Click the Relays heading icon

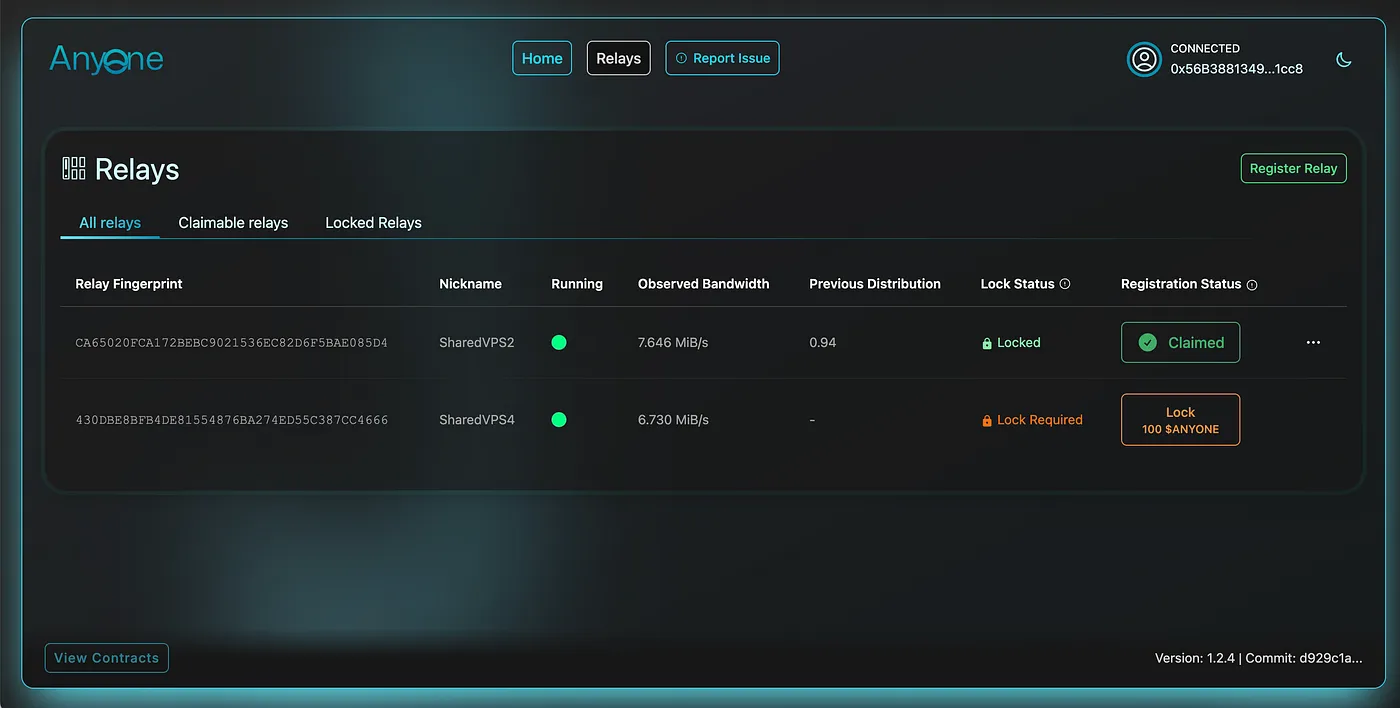click(74, 168)
